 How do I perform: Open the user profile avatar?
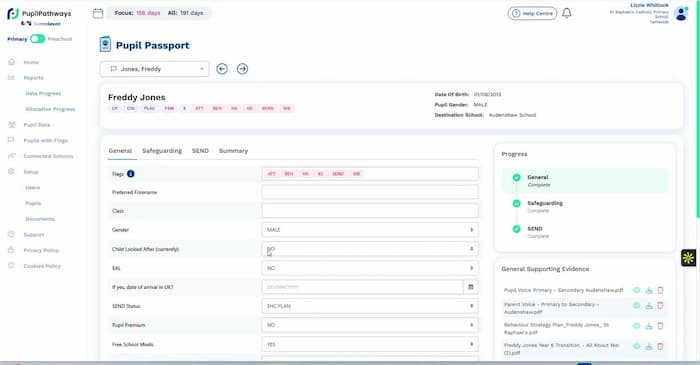point(681,14)
